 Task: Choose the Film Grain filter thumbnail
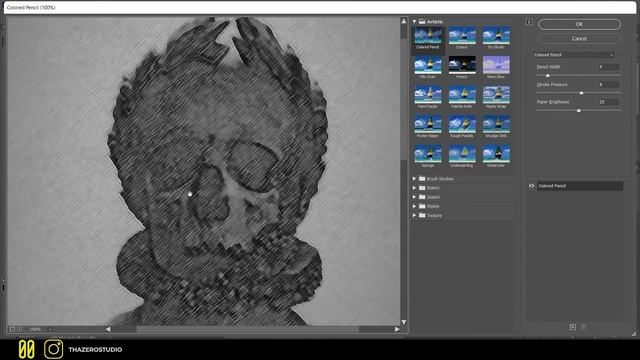point(427,65)
